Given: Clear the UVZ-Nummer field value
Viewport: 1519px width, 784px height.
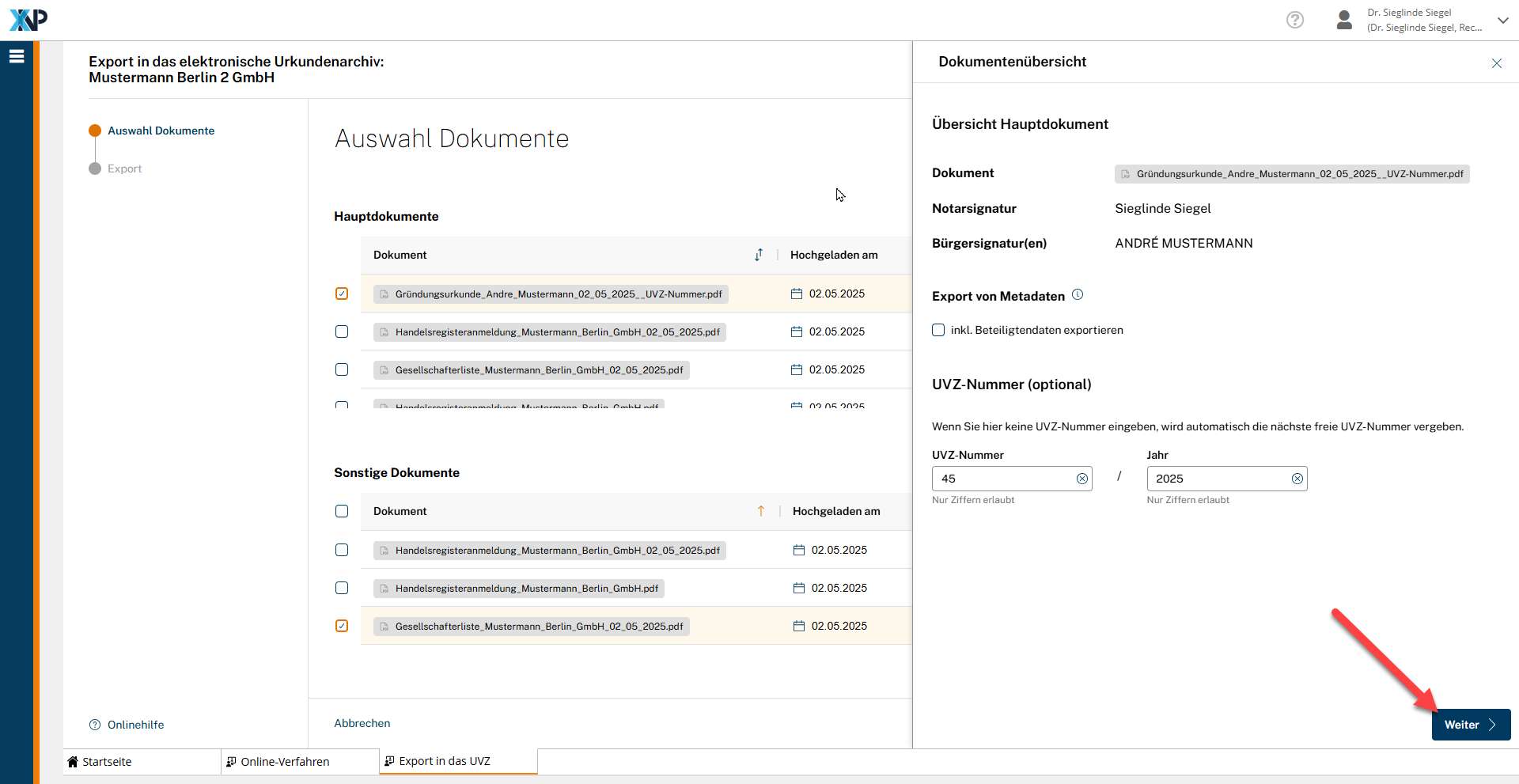Looking at the screenshot, I should point(1081,479).
